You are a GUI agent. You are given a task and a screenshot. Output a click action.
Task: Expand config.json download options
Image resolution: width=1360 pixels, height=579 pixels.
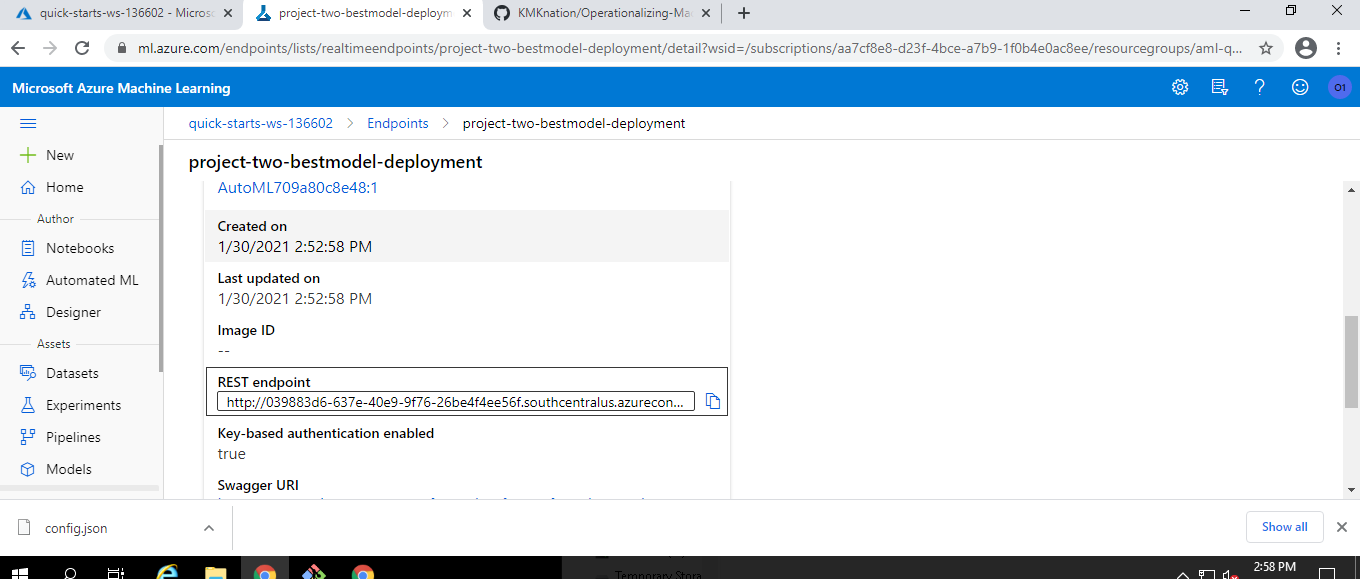[x=208, y=527]
